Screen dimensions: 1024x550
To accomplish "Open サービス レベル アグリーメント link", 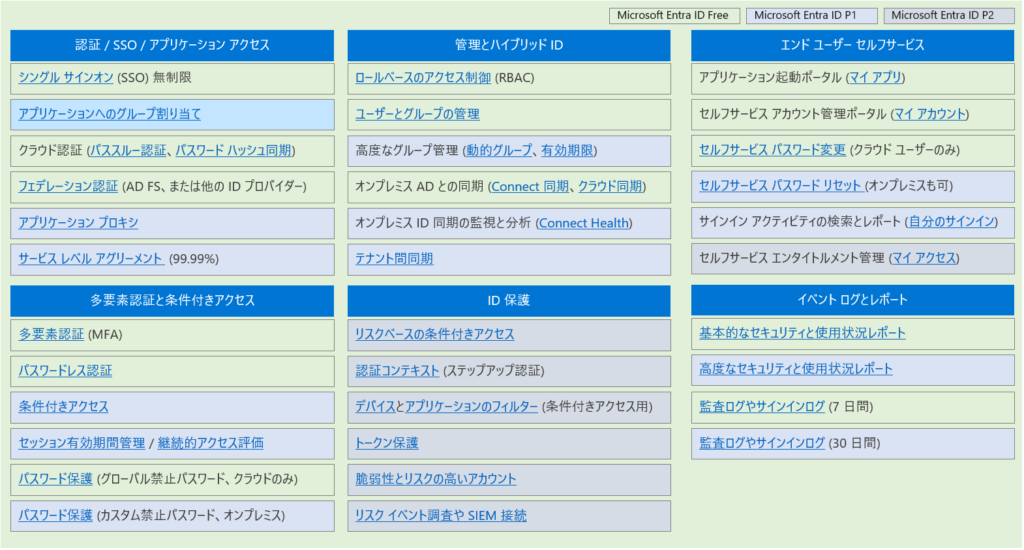I will (91, 259).
